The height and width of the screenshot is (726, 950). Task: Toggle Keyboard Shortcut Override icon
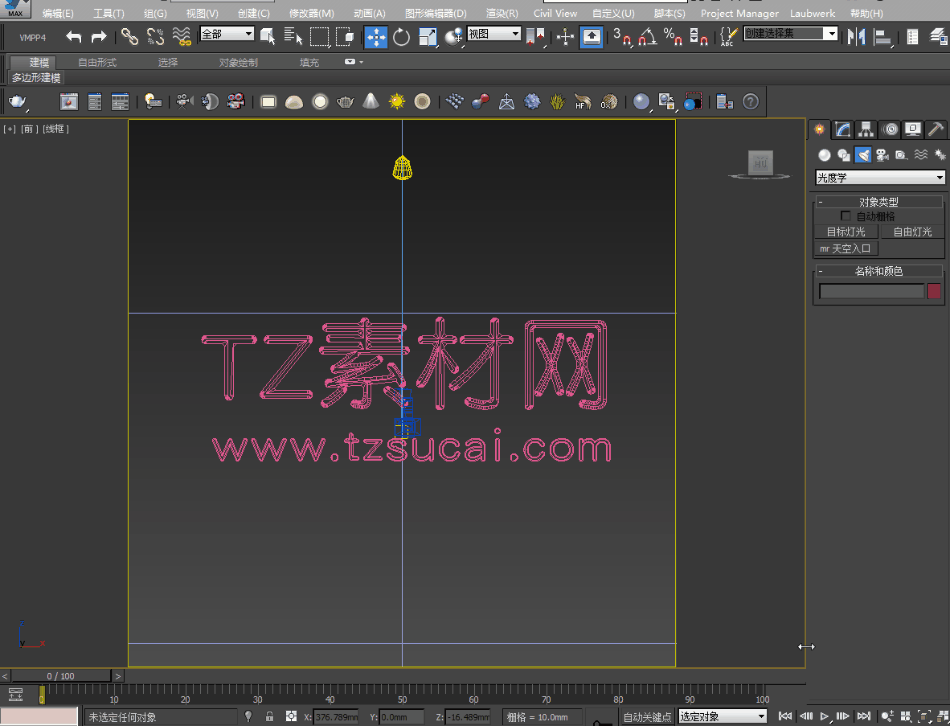pos(591,37)
